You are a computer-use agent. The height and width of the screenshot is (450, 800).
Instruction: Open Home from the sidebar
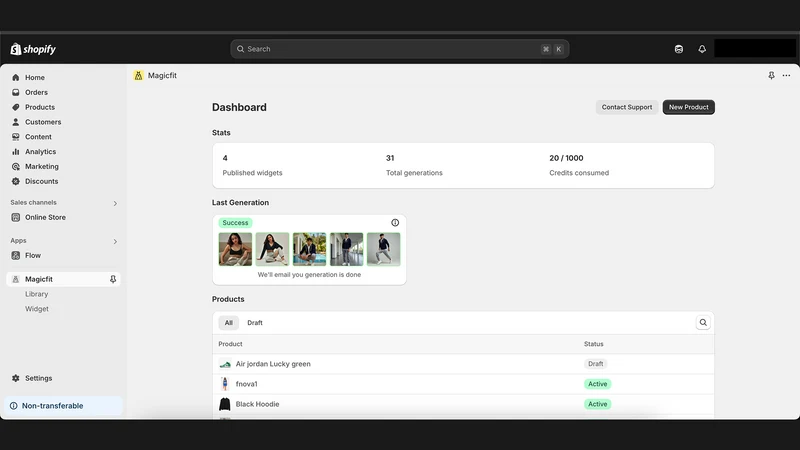click(35, 78)
